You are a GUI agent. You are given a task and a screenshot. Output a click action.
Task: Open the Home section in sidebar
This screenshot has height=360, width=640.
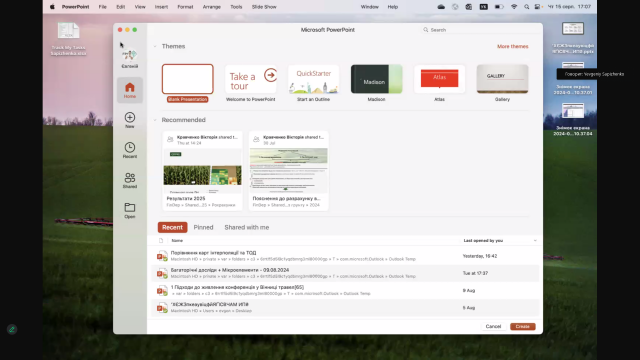click(130, 90)
